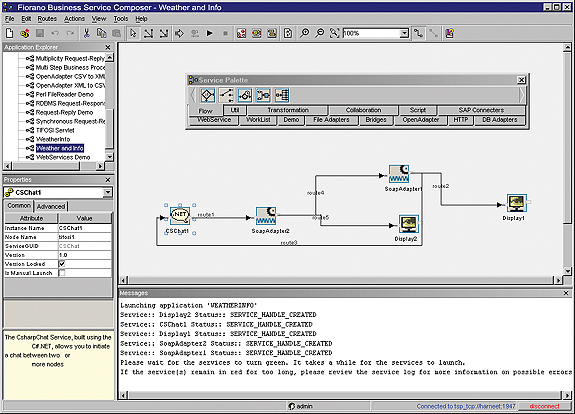575x414 pixels.
Task: Open the File menu
Action: tap(10, 19)
